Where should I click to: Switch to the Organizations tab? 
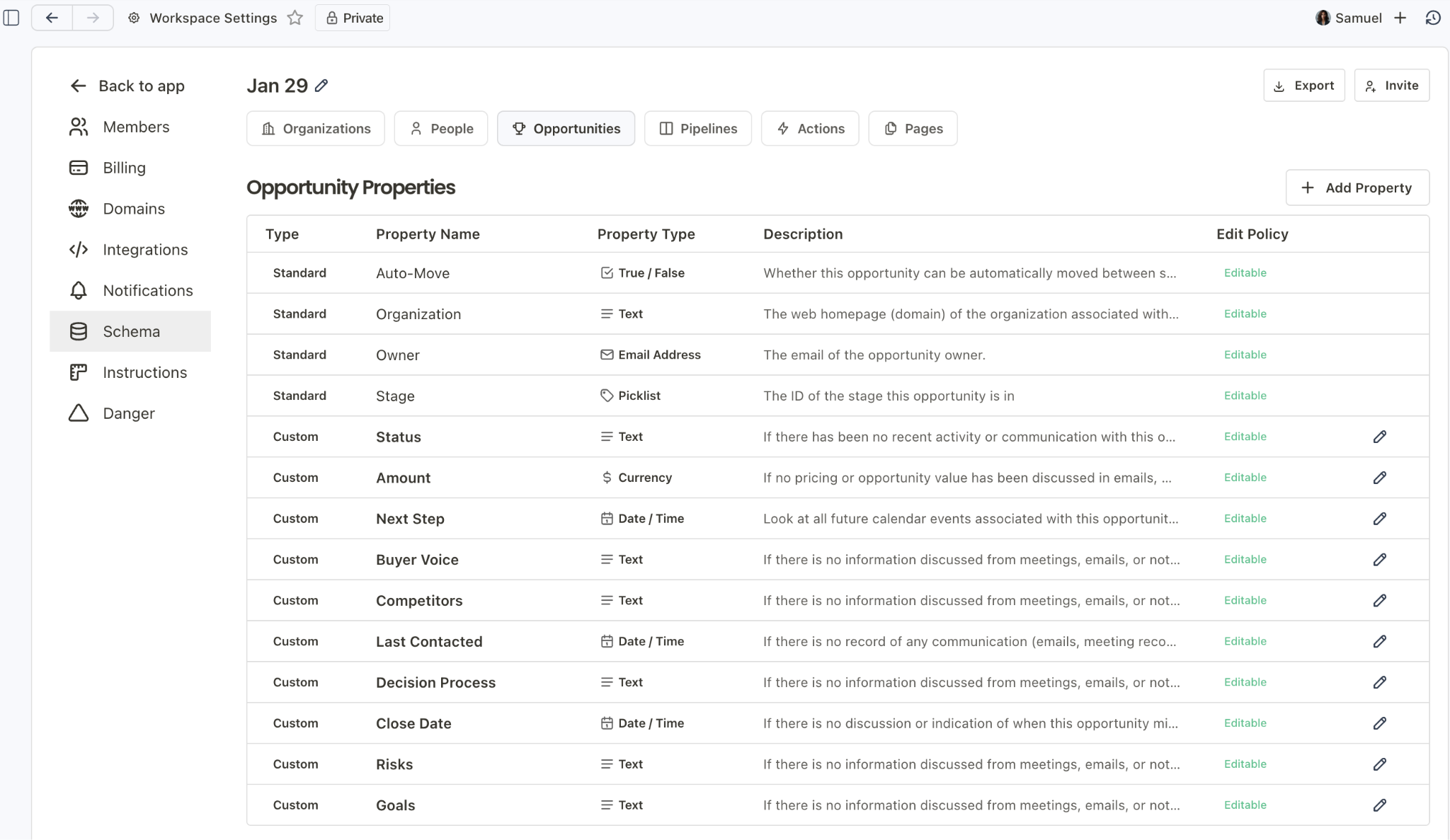pyautogui.click(x=316, y=129)
